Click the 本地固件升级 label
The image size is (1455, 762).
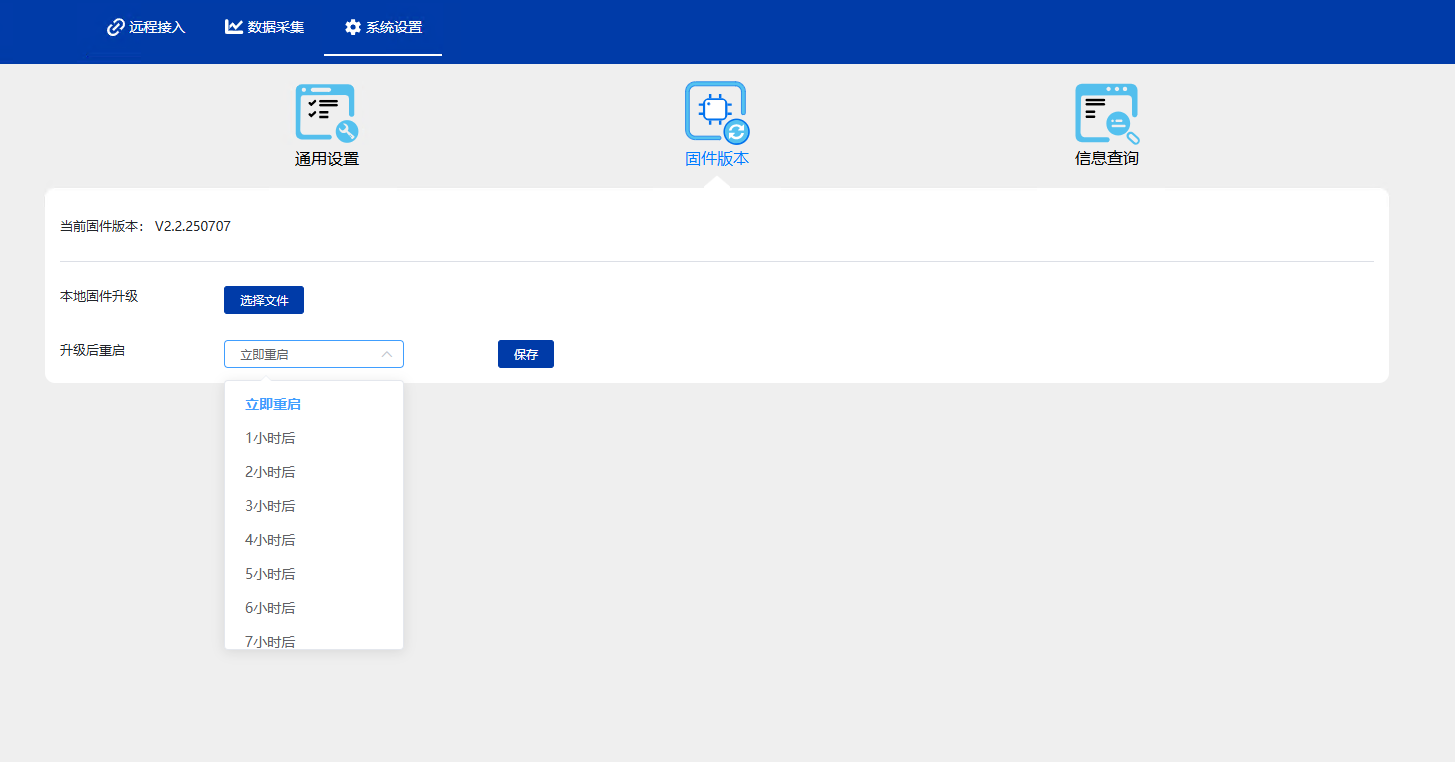point(99,296)
